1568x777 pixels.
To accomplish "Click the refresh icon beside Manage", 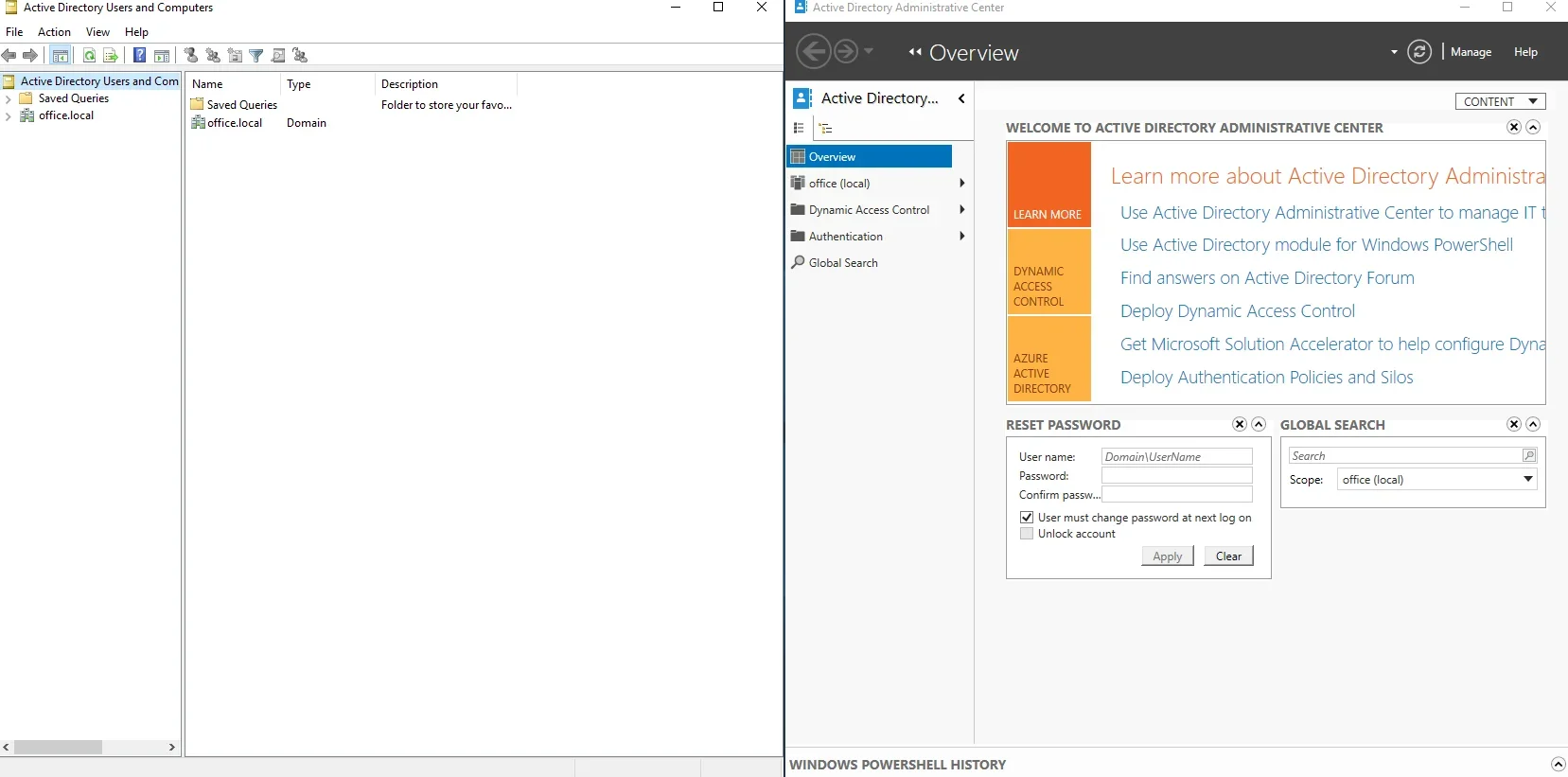I will pyautogui.click(x=1418, y=52).
